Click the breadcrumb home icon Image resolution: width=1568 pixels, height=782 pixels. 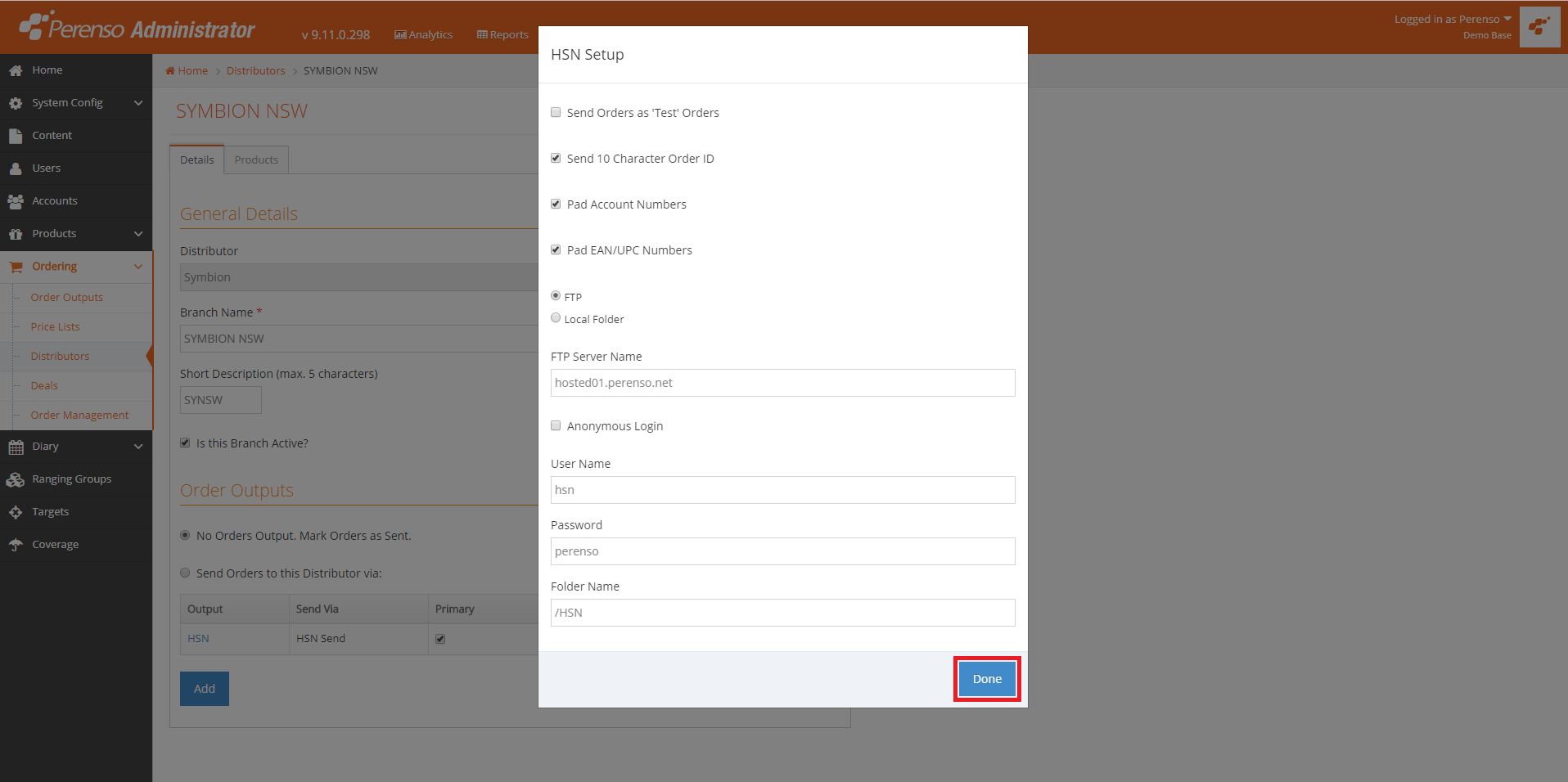click(x=170, y=71)
